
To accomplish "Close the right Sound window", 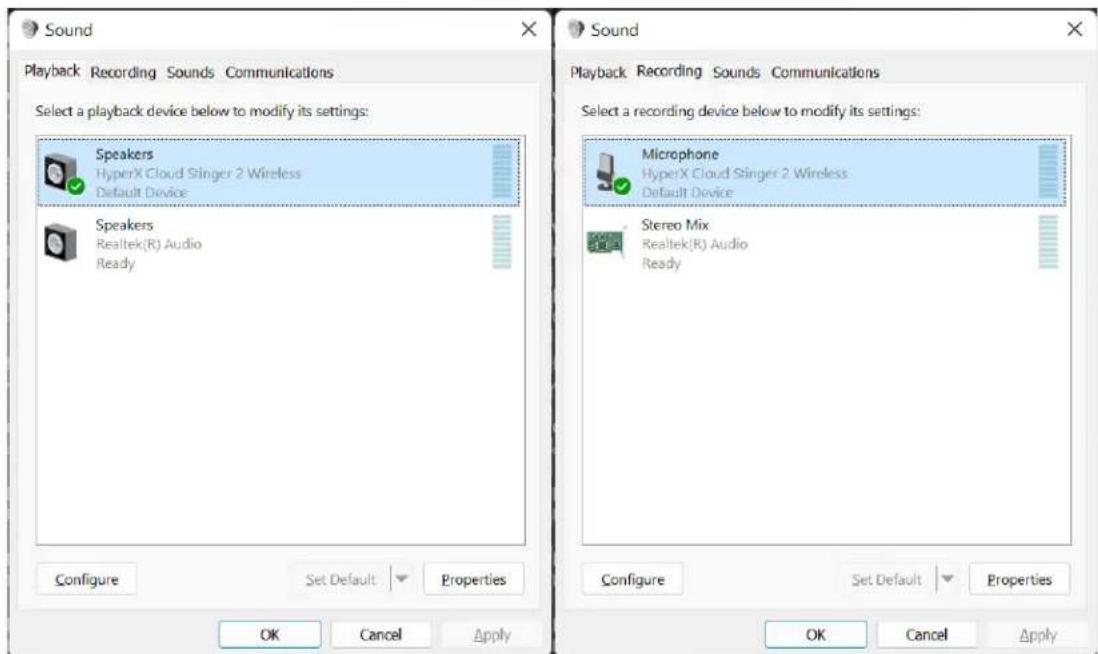I will coord(1075,30).
